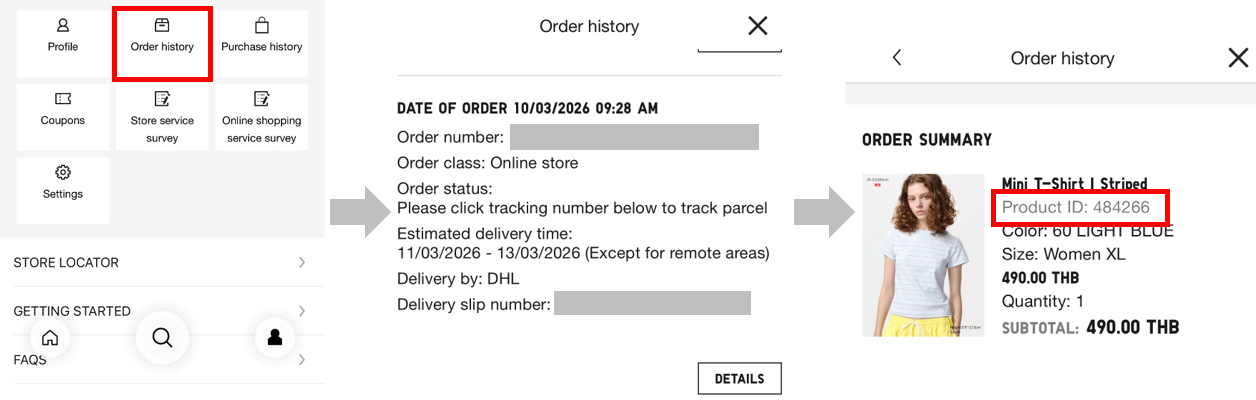Viewport: 1256px width, 400px height.
Task: Click the DETAILS button
Action: tap(739, 379)
